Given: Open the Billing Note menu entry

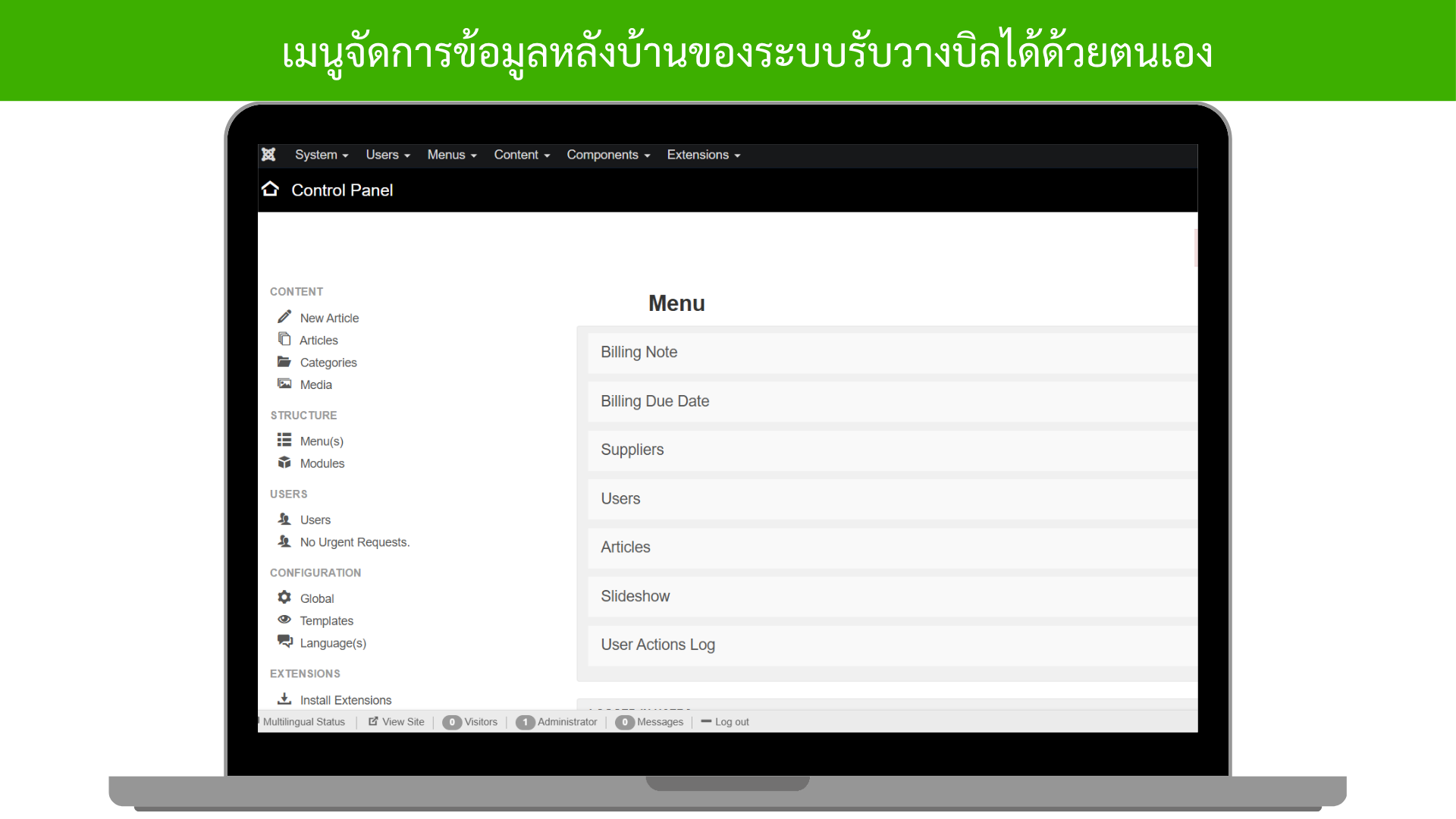Looking at the screenshot, I should [x=639, y=352].
